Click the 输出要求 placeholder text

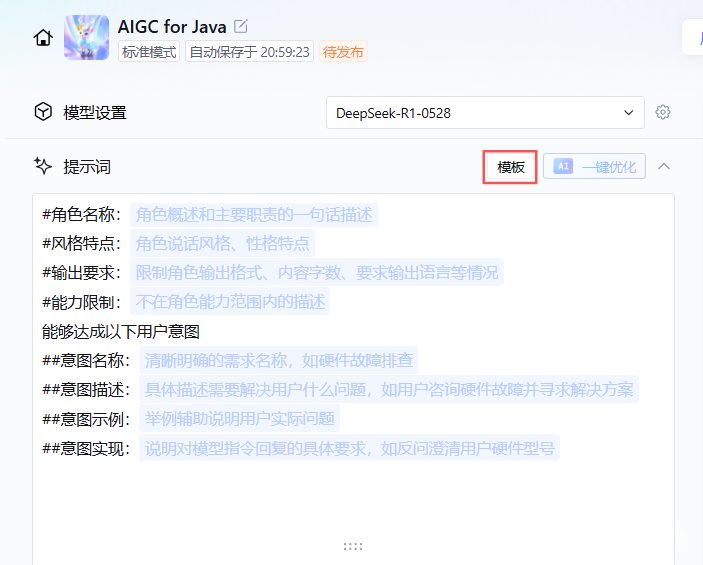pos(317,272)
